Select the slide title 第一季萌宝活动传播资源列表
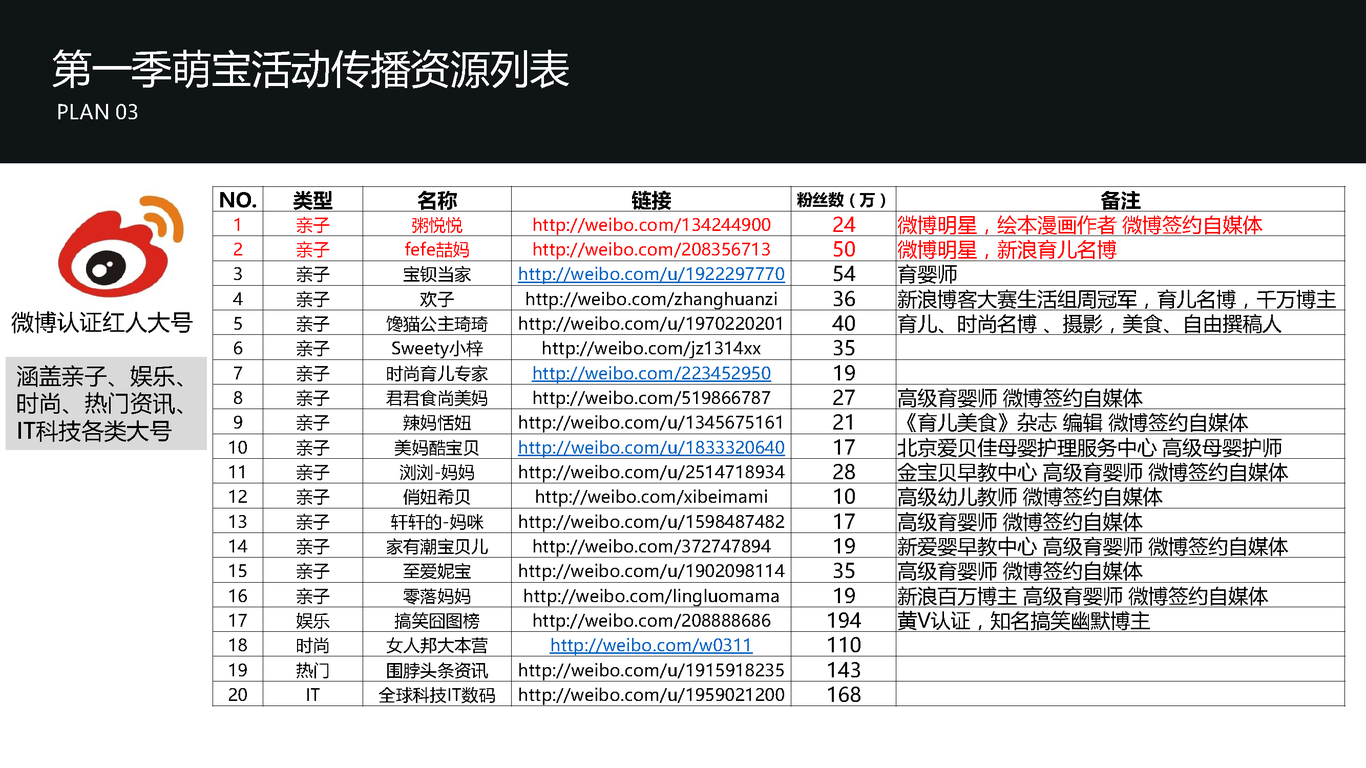Screen dimensions: 1366x768 point(311,69)
